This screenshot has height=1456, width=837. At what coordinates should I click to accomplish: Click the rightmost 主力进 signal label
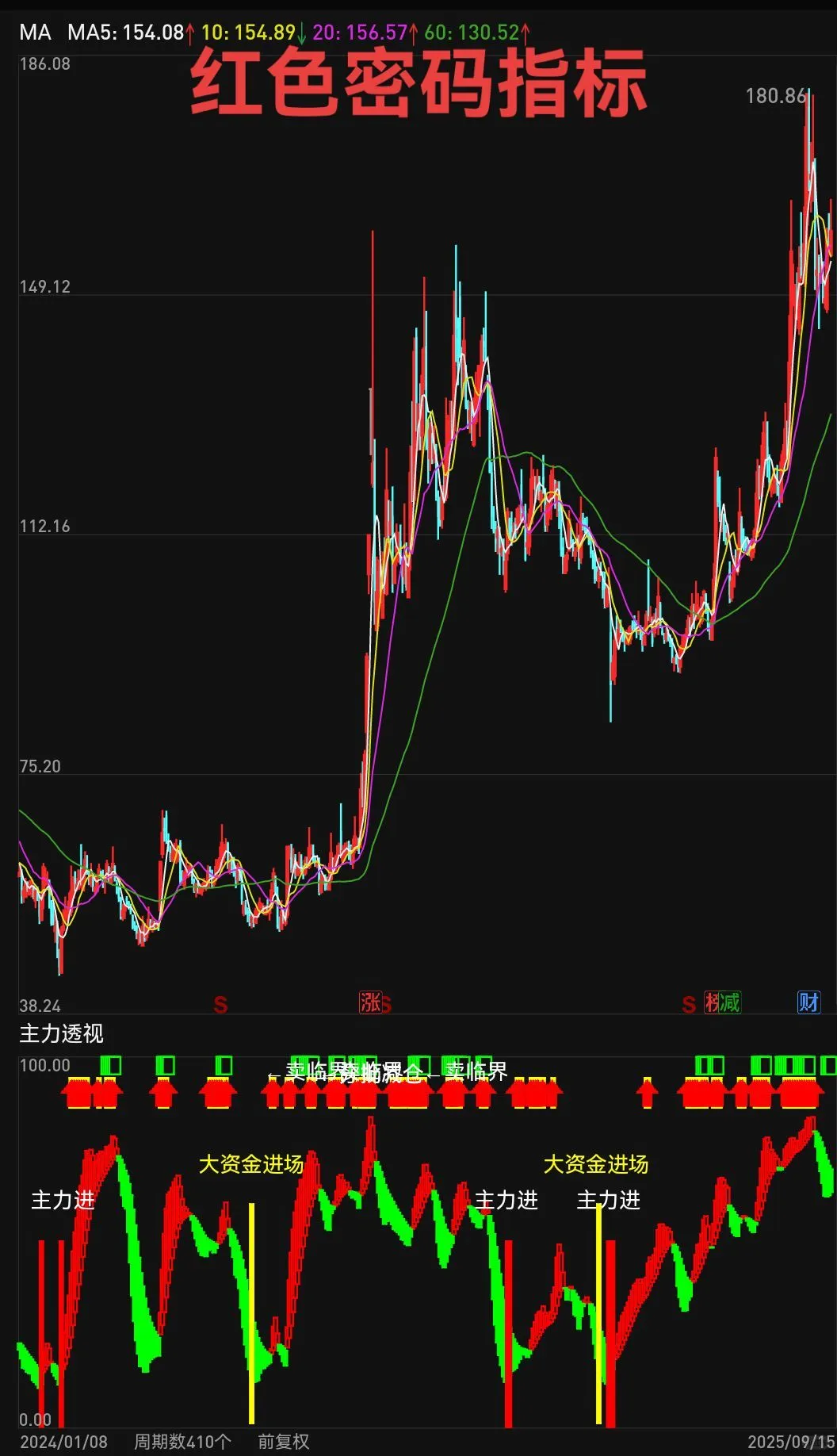(609, 1200)
